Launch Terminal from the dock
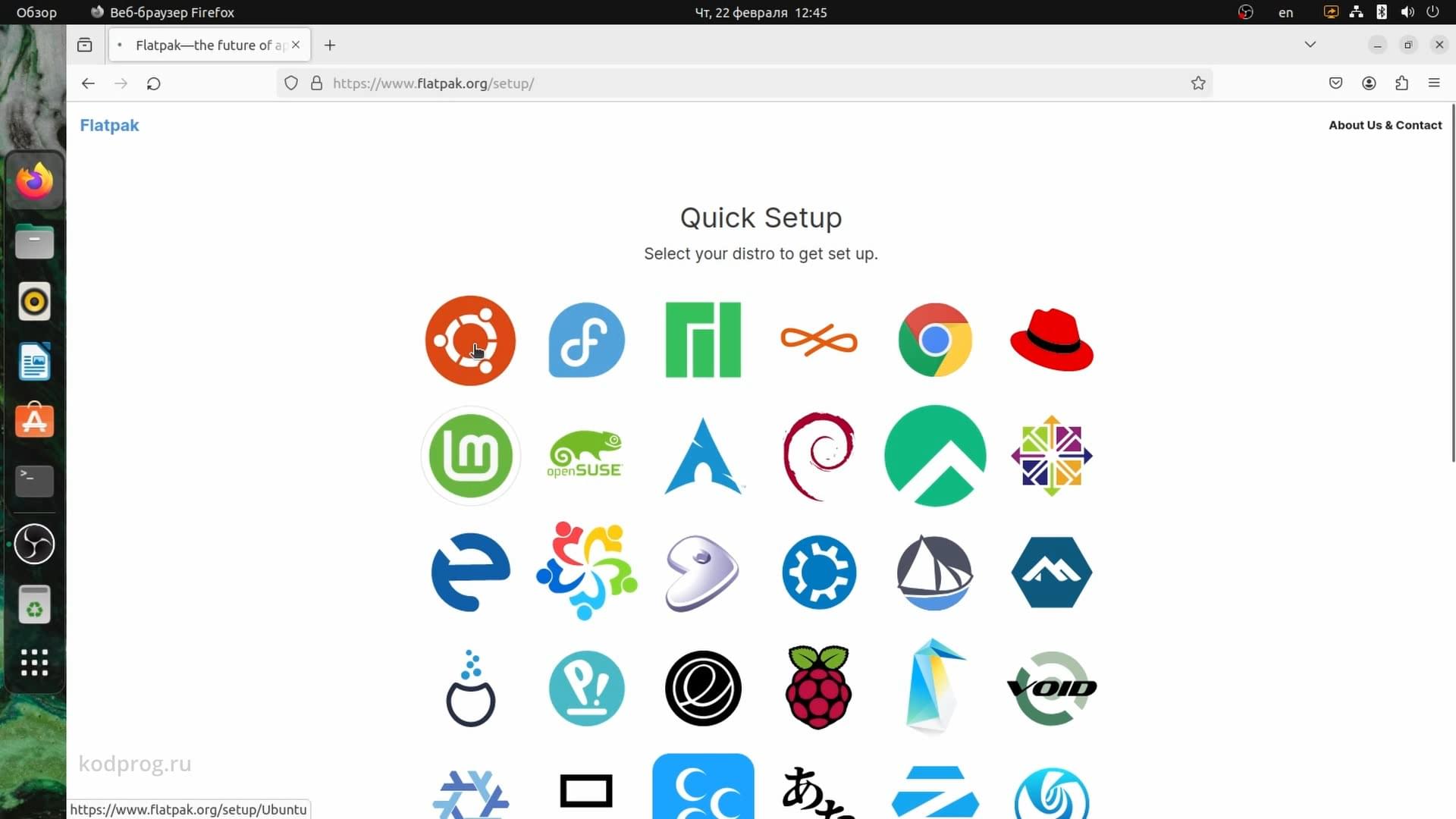The width and height of the screenshot is (1456, 819). 35,481
